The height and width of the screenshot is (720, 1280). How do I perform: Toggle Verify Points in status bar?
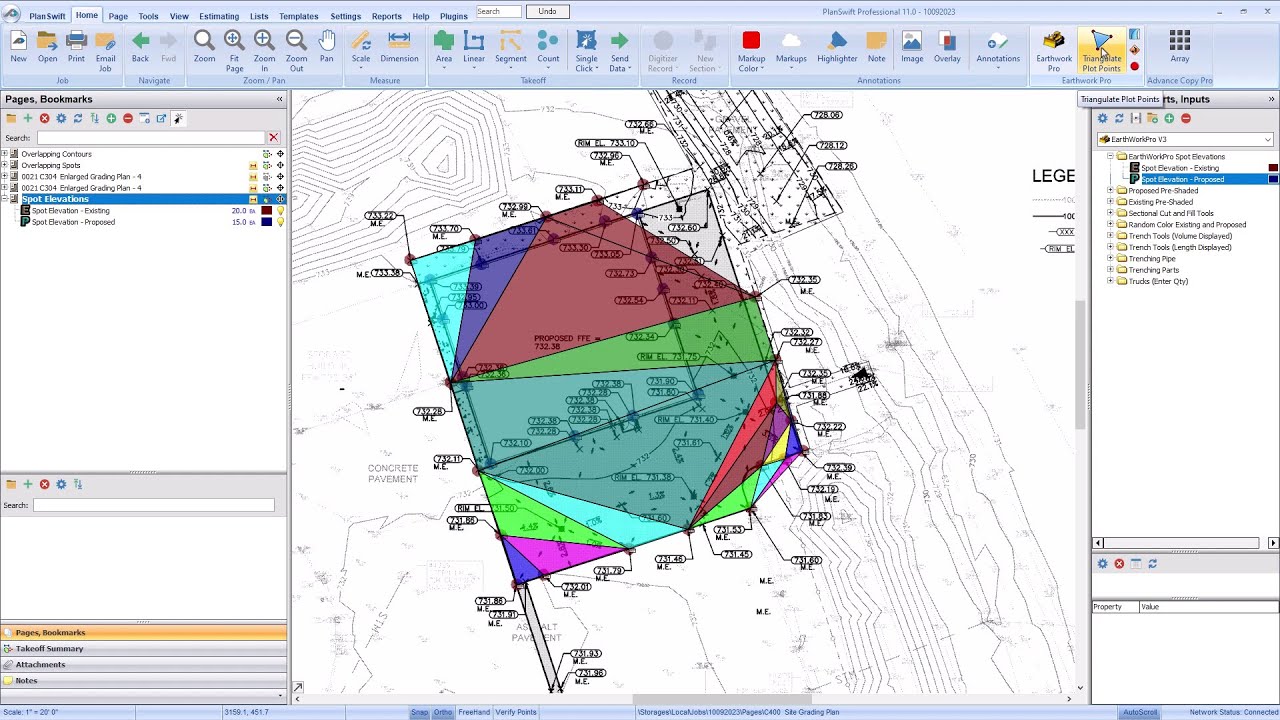coord(516,712)
